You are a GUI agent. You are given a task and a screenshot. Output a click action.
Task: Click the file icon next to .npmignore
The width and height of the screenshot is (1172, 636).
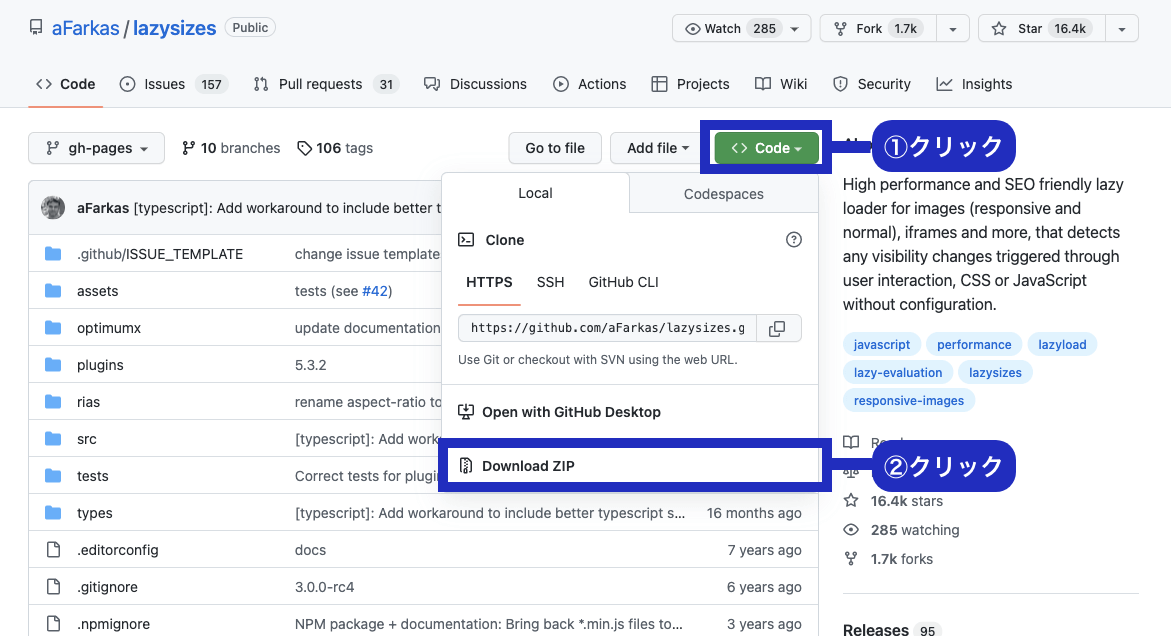53,624
